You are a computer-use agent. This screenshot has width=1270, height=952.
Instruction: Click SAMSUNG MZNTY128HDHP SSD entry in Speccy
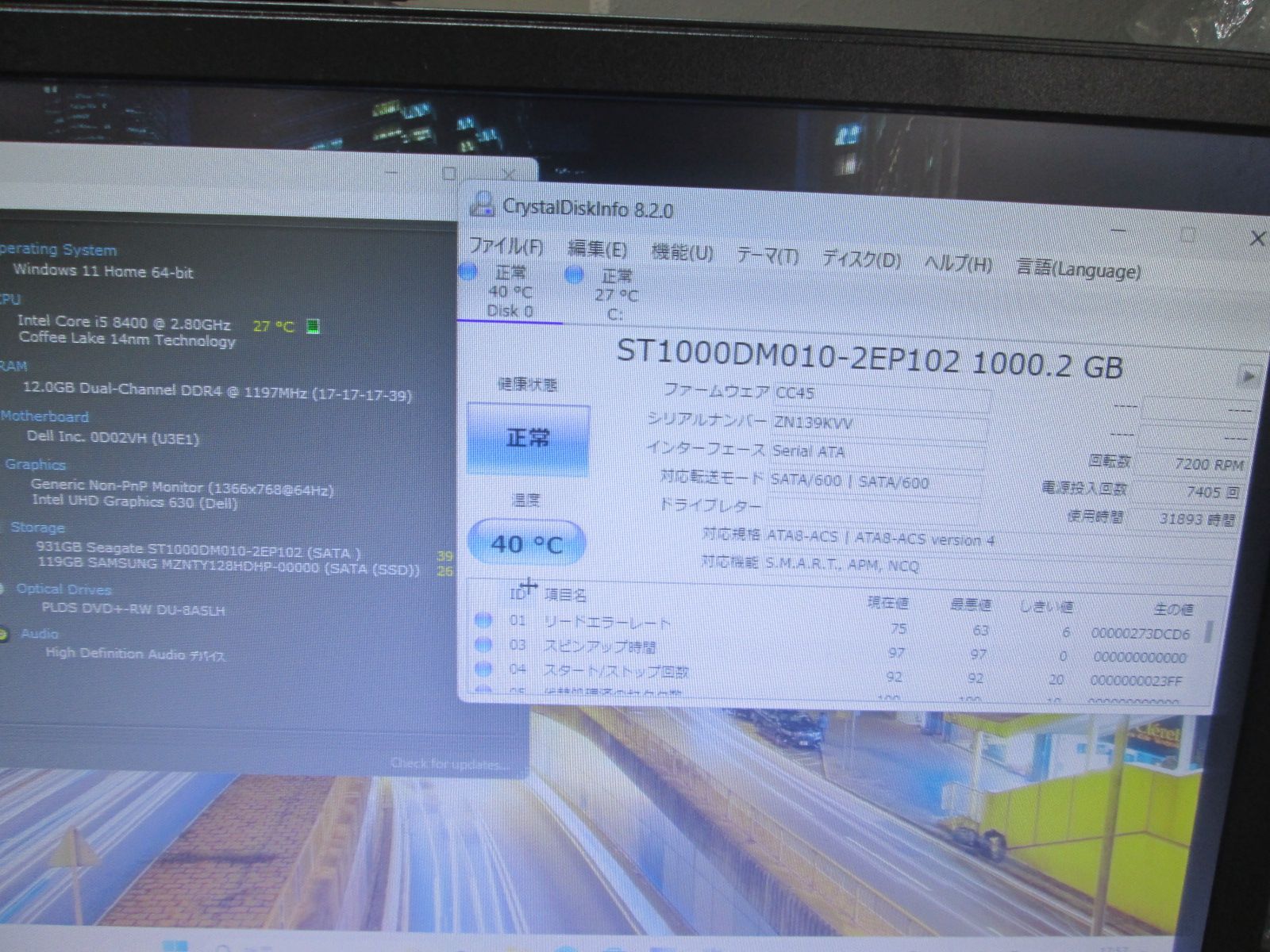[229, 567]
